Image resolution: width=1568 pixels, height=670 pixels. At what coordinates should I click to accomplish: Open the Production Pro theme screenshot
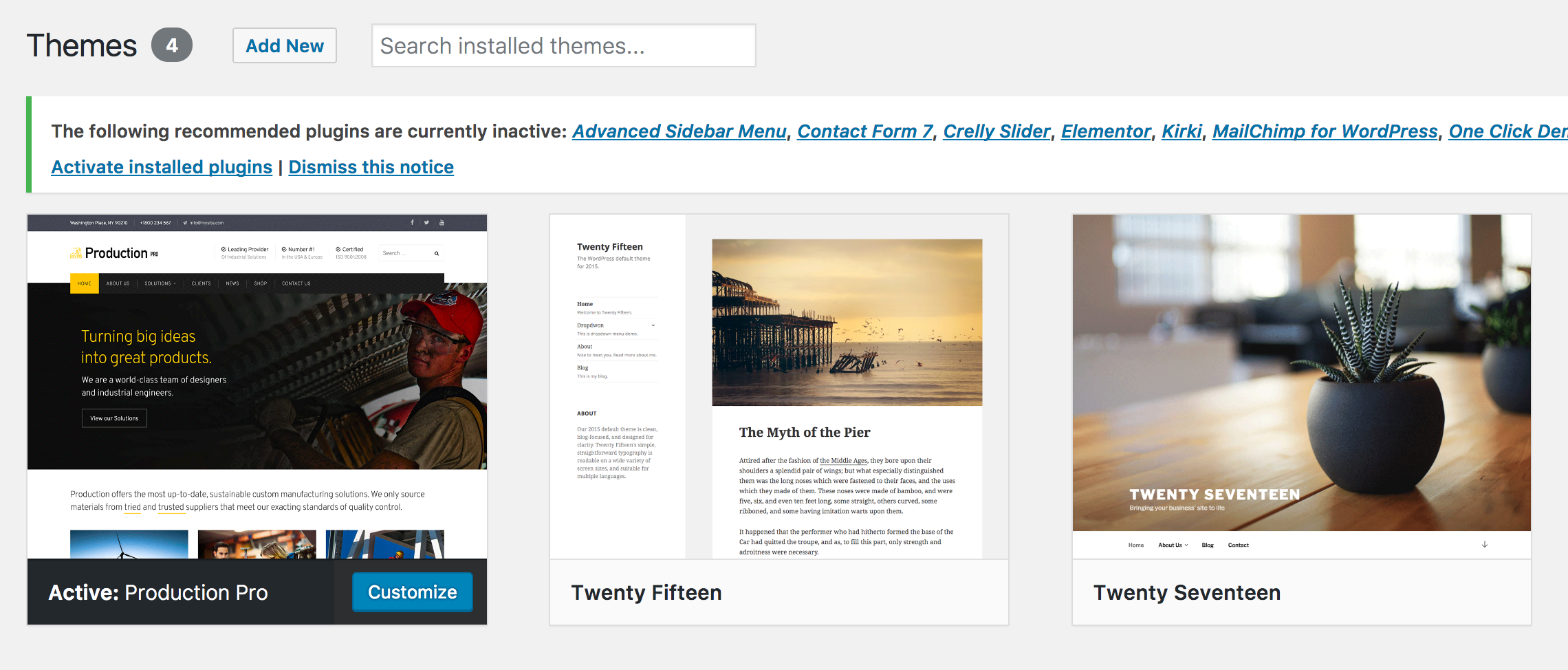point(257,387)
